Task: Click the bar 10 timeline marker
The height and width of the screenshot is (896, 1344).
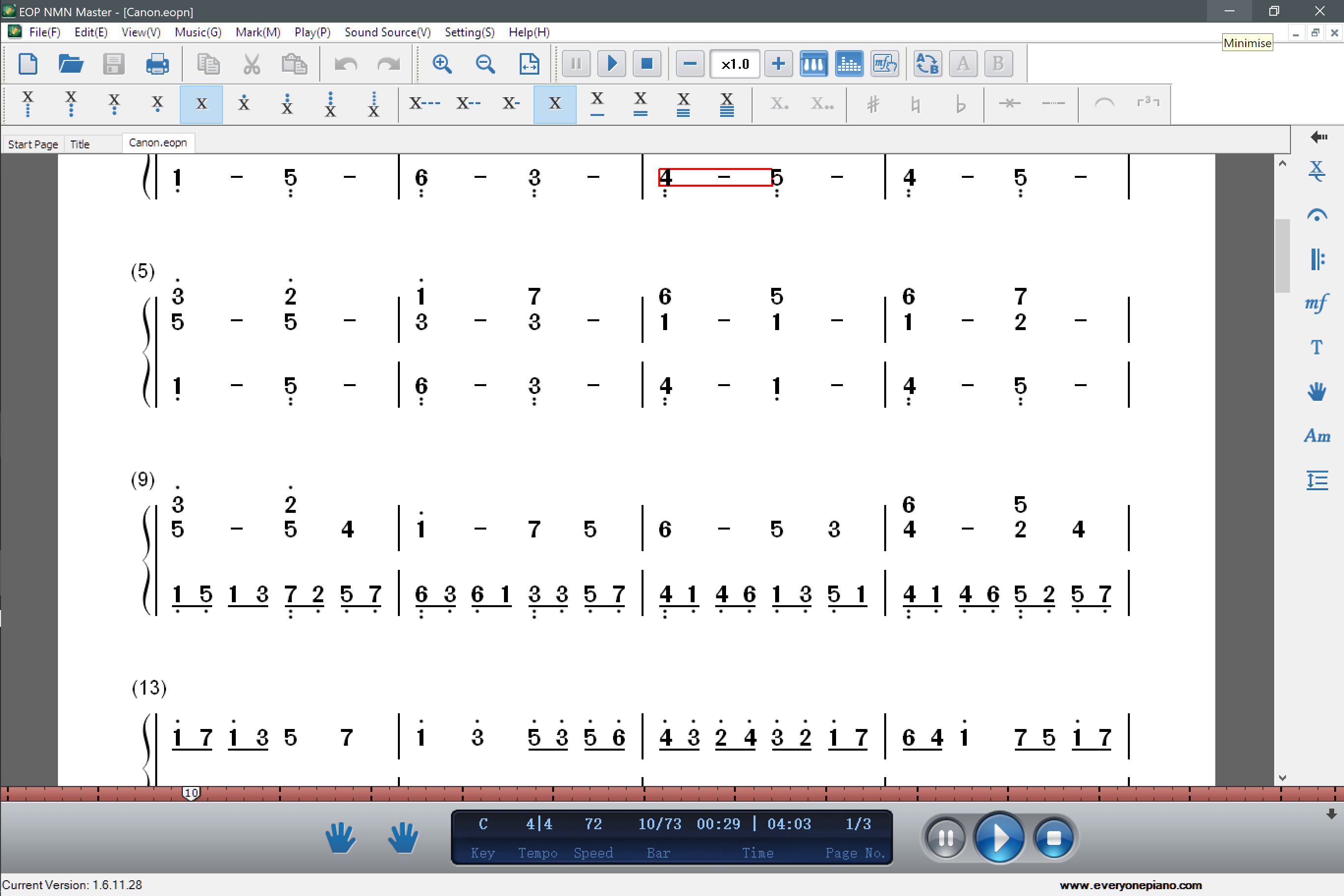Action: (x=191, y=792)
